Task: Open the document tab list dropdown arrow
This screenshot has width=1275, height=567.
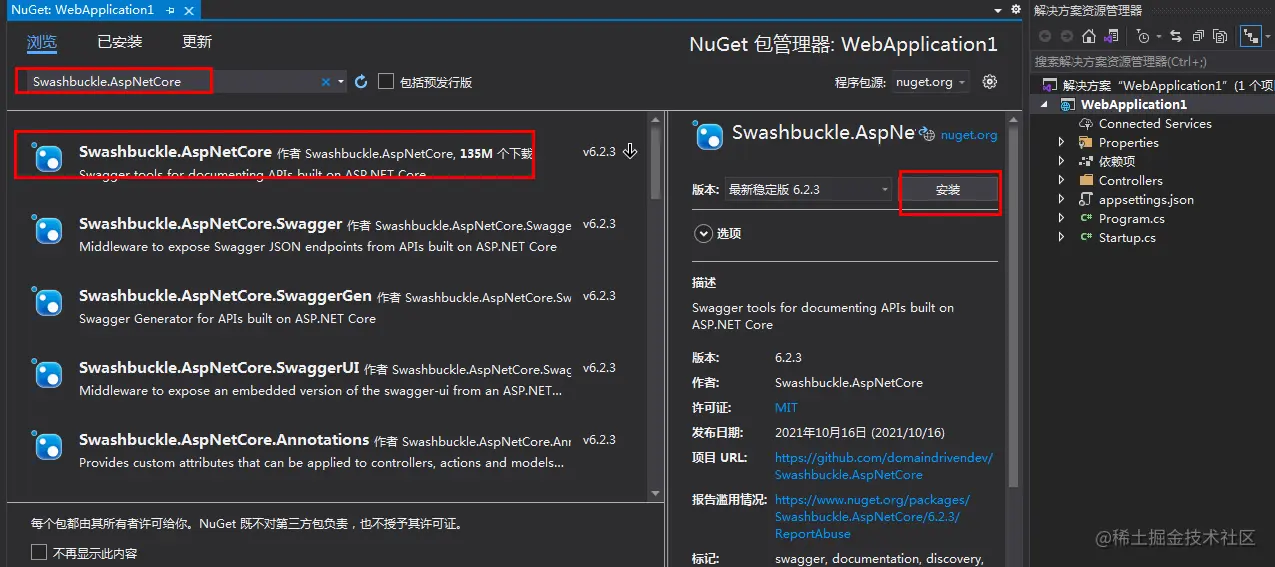Action: pos(1000,10)
